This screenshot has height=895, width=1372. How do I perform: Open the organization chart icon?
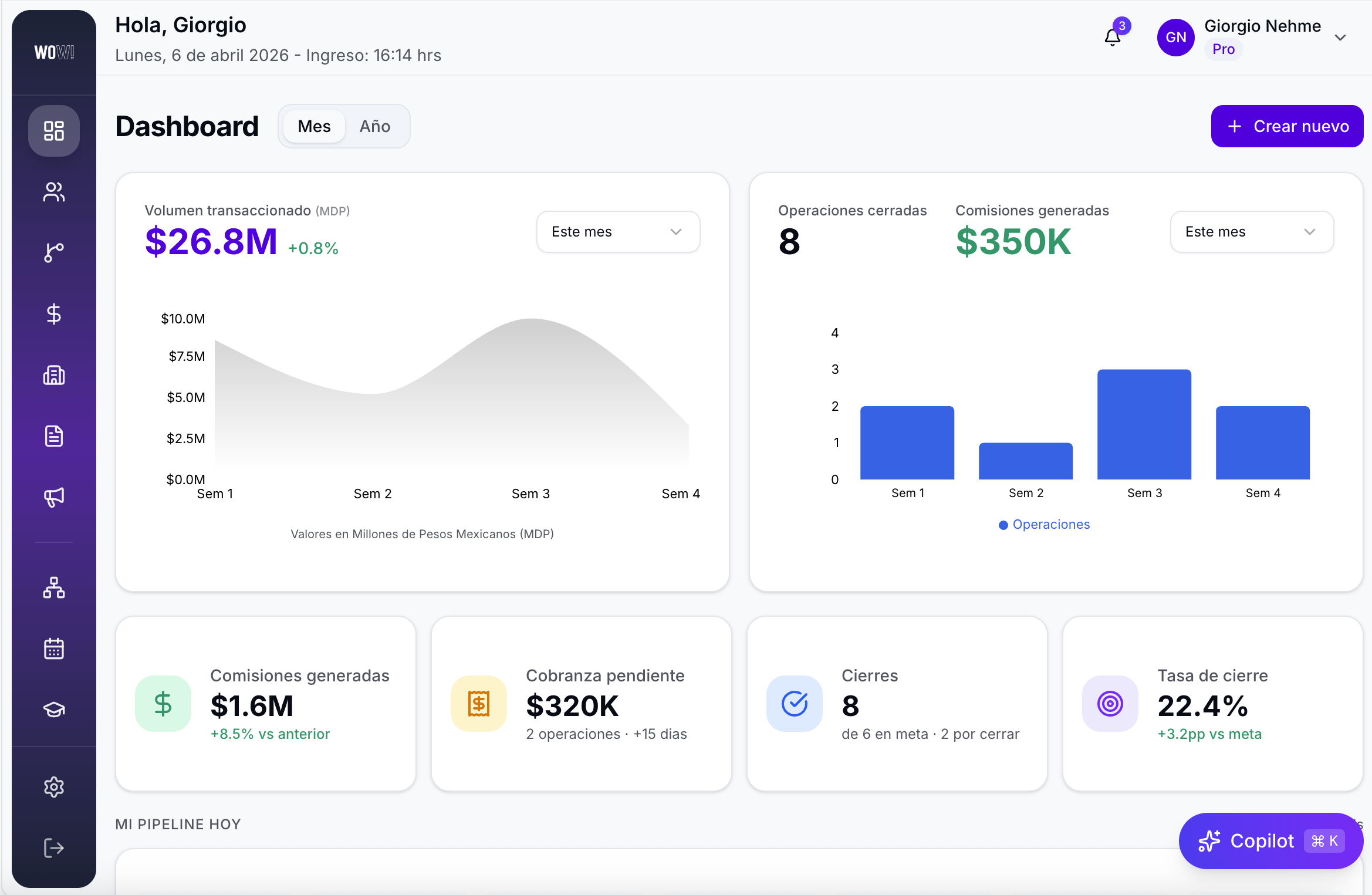point(54,587)
